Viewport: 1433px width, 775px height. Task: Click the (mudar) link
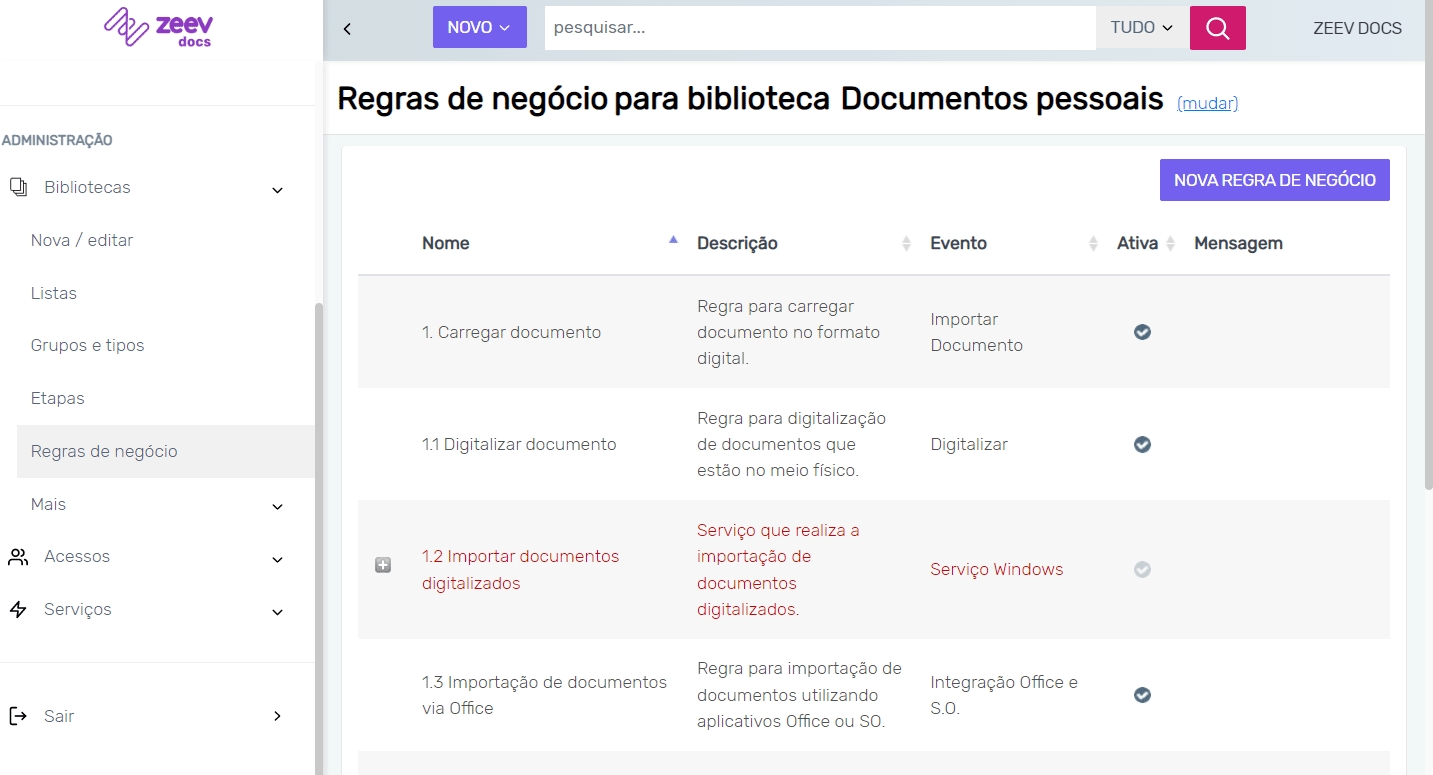(x=1207, y=103)
